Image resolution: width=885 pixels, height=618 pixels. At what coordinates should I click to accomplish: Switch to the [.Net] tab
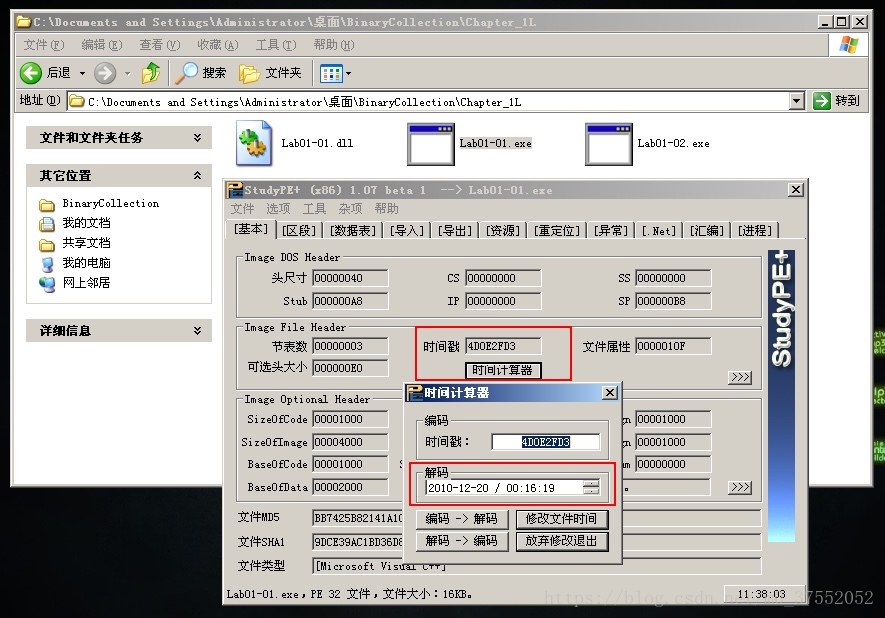click(659, 231)
